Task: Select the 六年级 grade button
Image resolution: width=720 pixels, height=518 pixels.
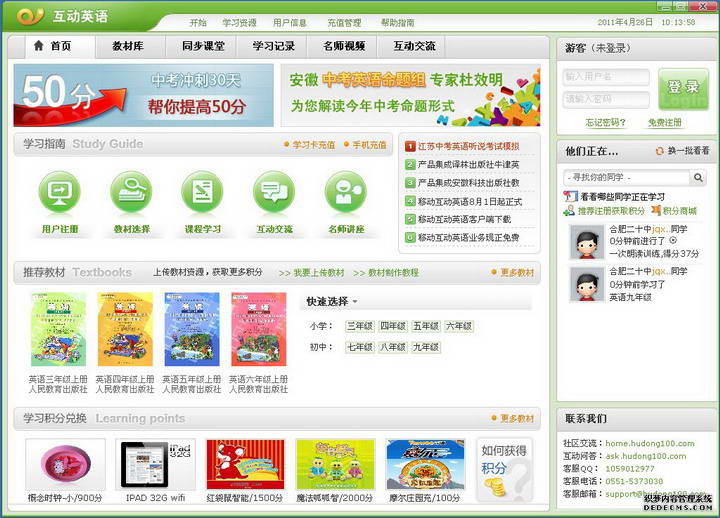Action: pos(459,326)
